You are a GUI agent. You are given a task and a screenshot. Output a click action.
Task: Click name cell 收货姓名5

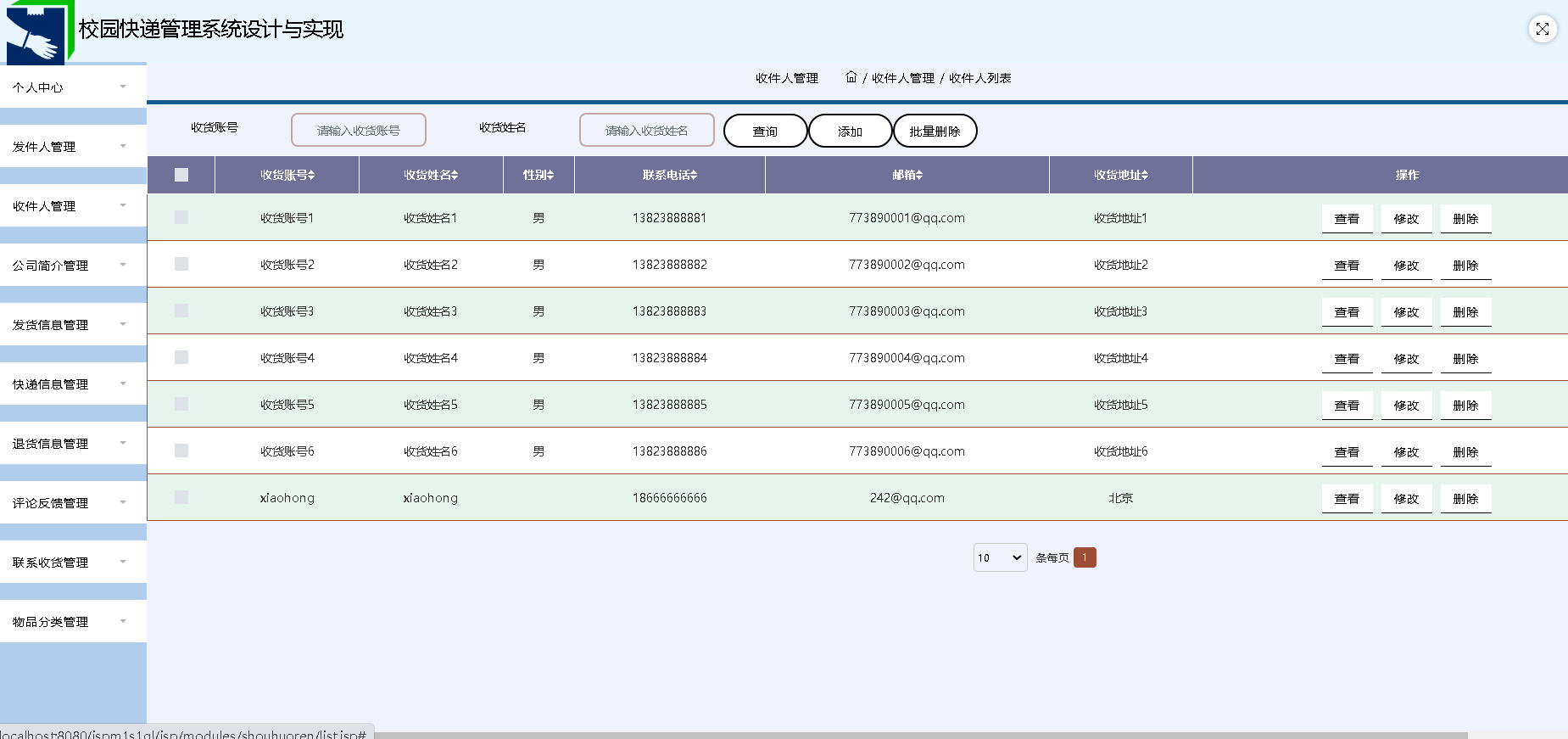point(431,405)
